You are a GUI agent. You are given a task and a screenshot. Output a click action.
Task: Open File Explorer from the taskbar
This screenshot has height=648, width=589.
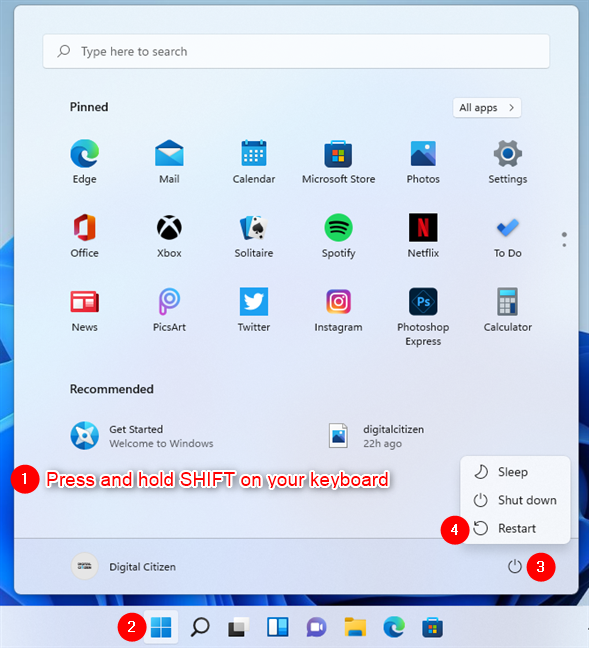(355, 627)
